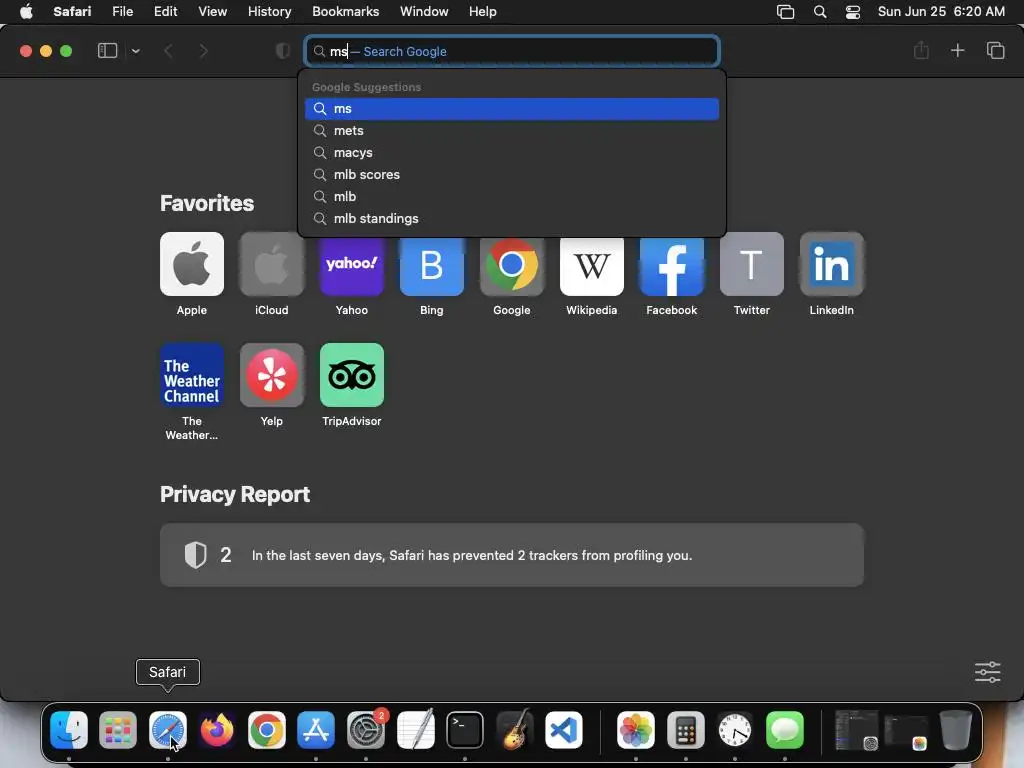Open Control Center in the menu bar
This screenshot has height=768, width=1024.
pos(852,12)
